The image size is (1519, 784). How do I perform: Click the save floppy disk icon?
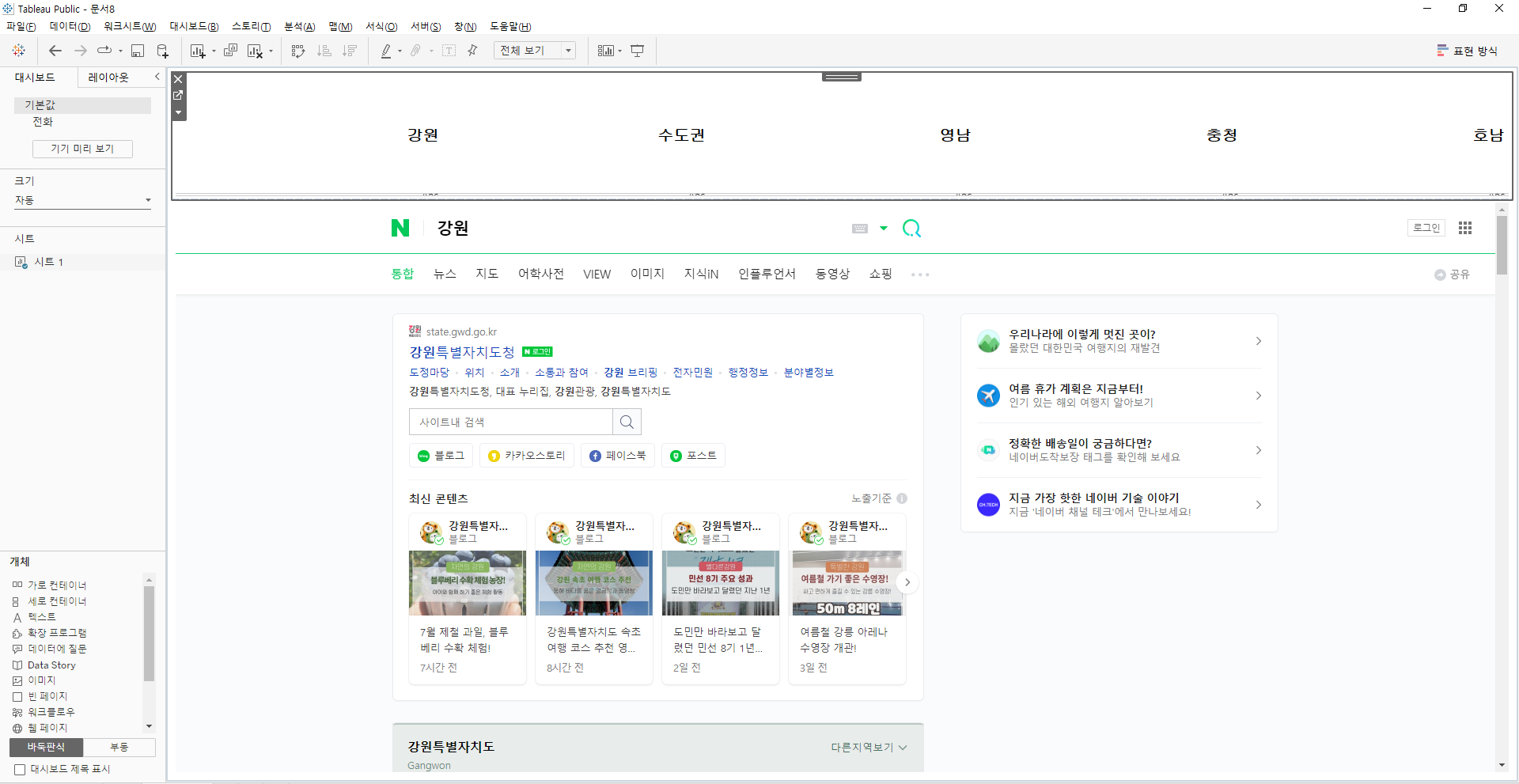pyautogui.click(x=138, y=51)
